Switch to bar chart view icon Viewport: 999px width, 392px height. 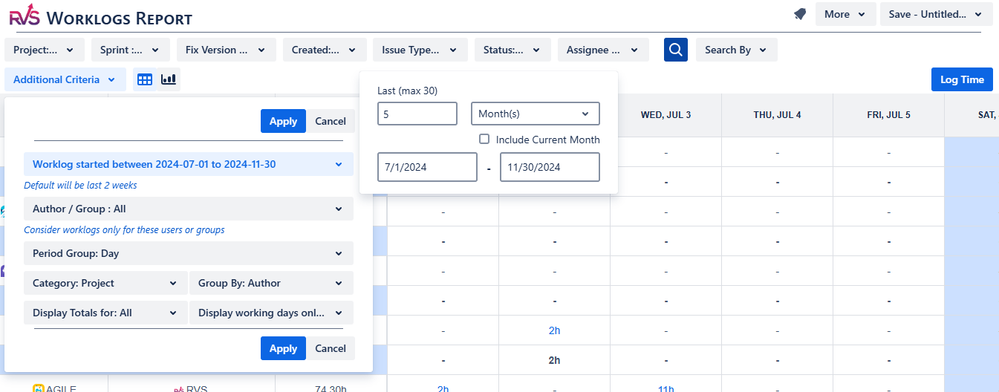coord(169,80)
